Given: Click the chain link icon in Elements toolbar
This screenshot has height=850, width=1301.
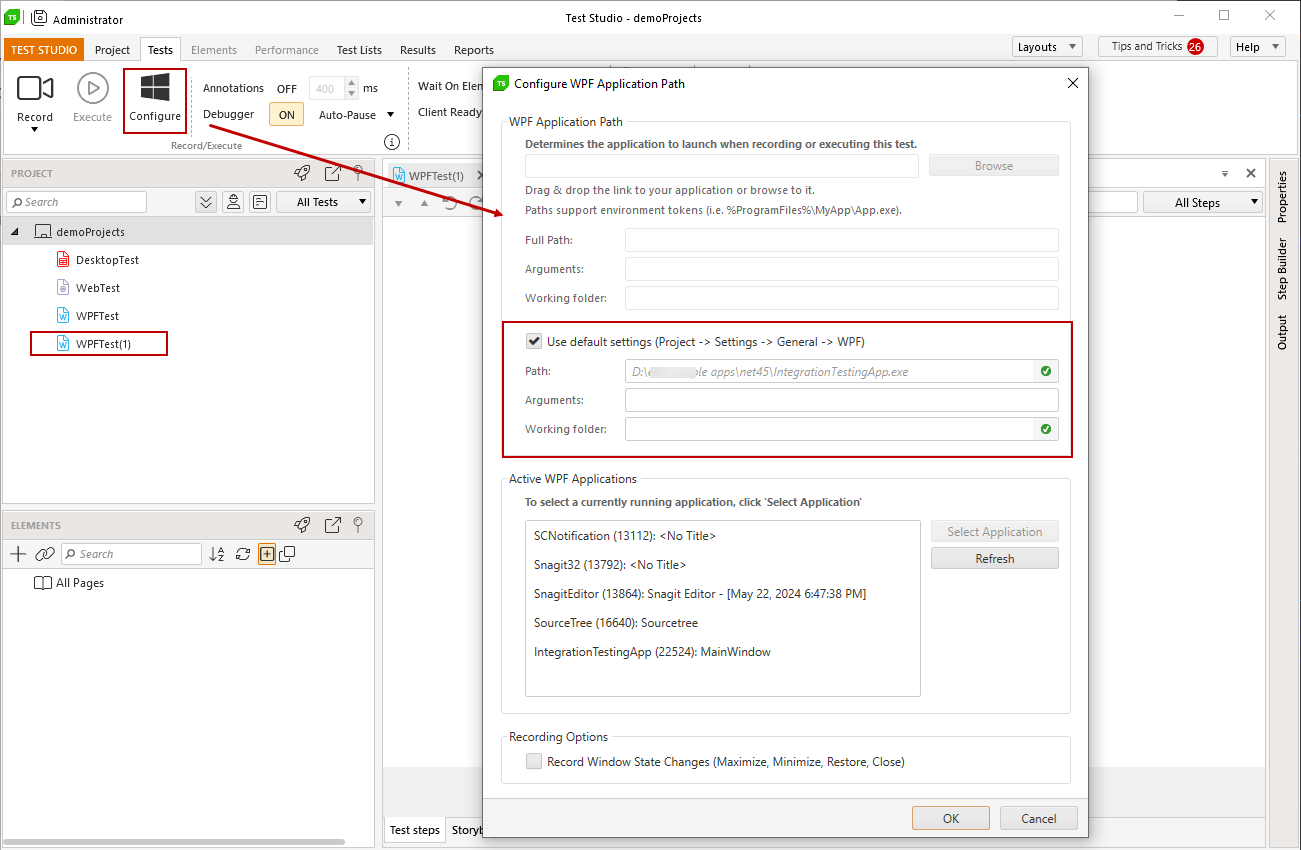Looking at the screenshot, I should point(45,554).
